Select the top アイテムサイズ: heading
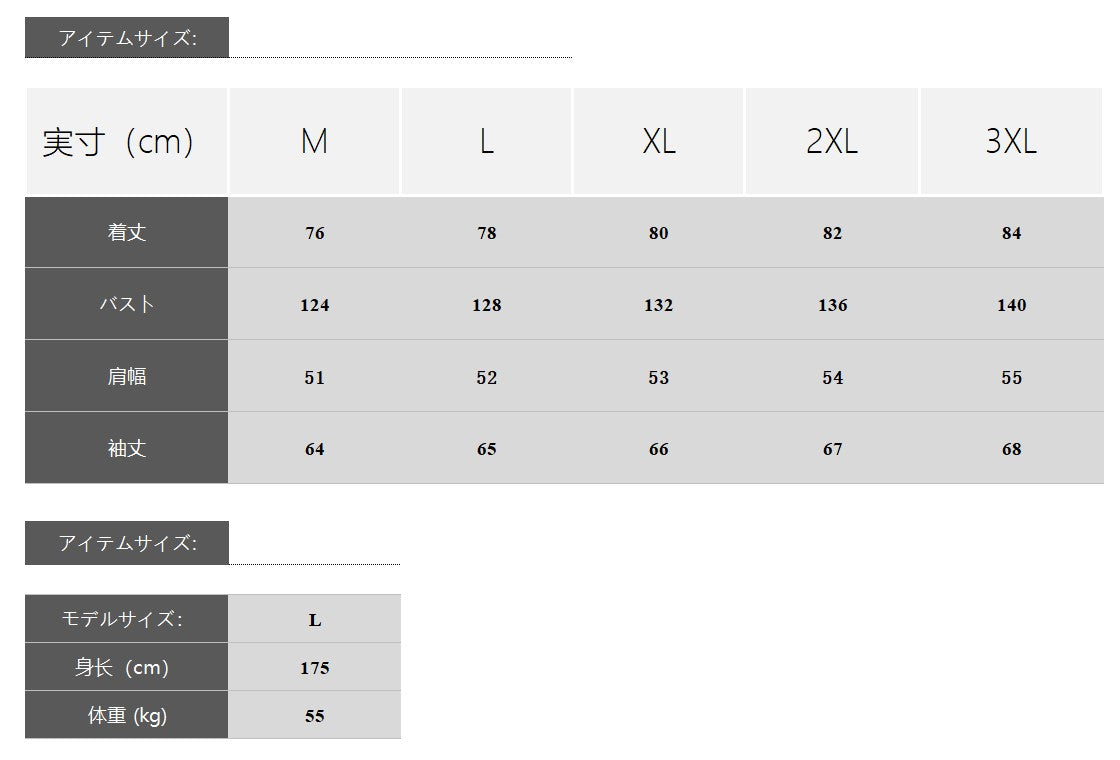 pos(127,38)
